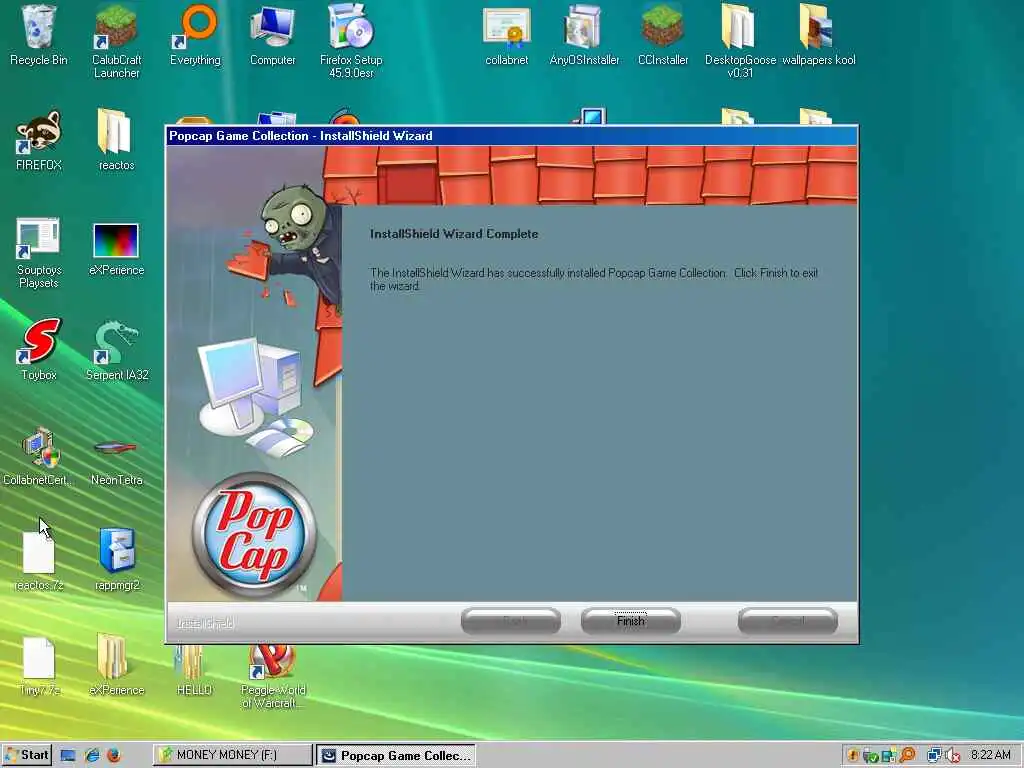The width and height of the screenshot is (1024, 768).
Task: Select the CCInstaller desktop icon
Action: (663, 36)
